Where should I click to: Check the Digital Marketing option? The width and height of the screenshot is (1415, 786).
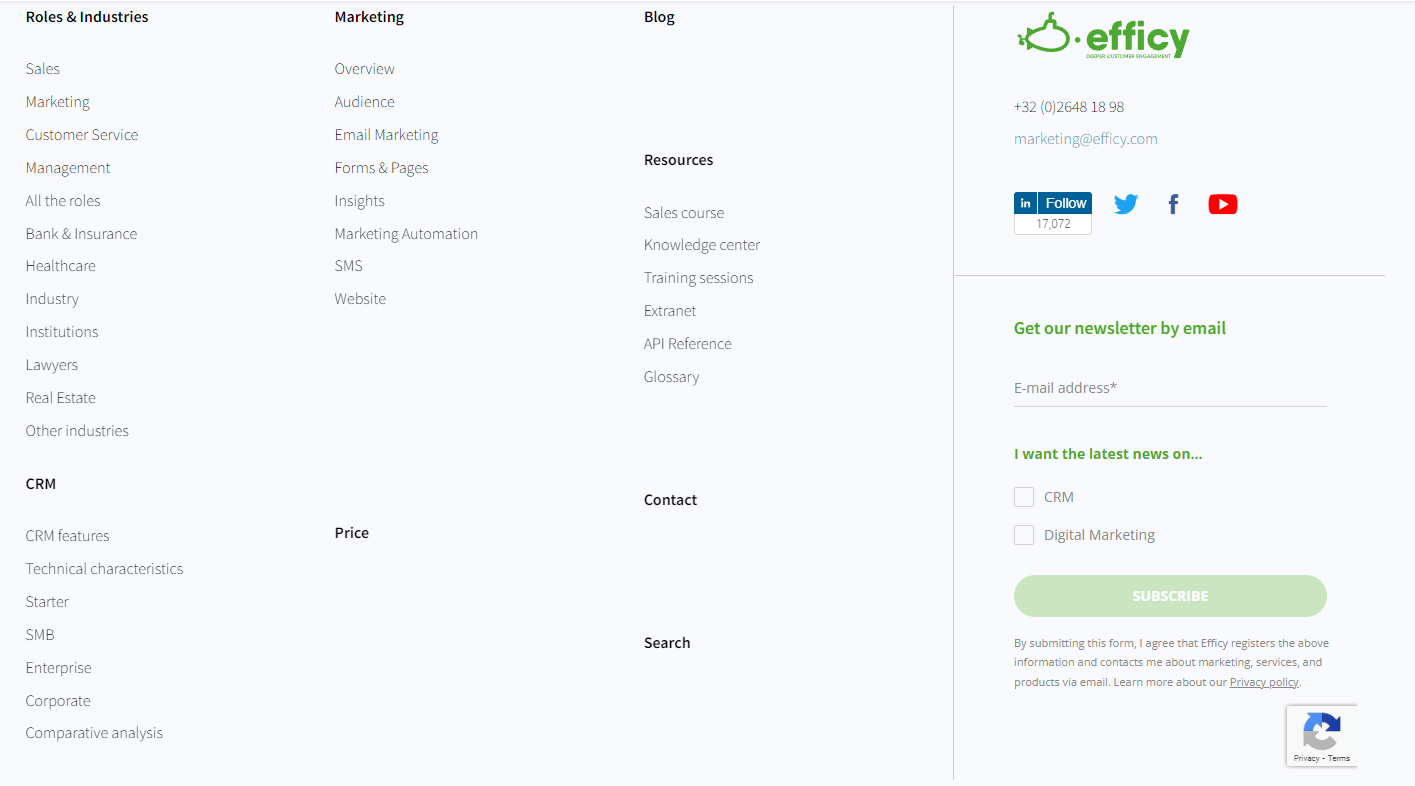[1023, 534]
